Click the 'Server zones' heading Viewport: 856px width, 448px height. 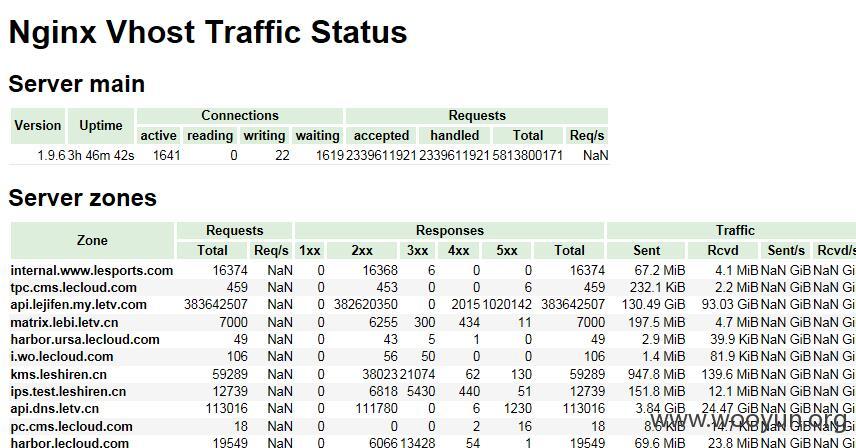point(82,198)
